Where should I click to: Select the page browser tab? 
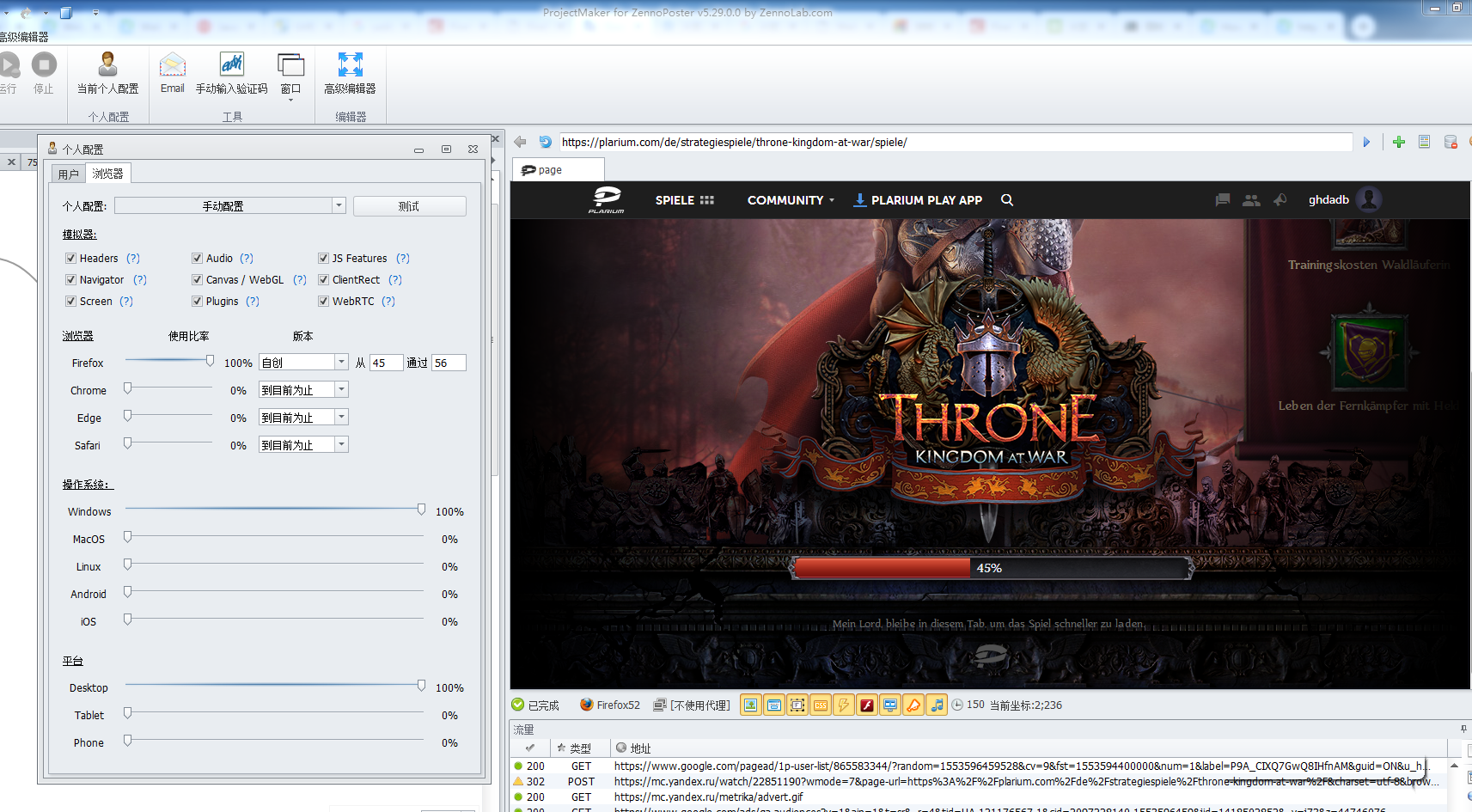click(559, 169)
